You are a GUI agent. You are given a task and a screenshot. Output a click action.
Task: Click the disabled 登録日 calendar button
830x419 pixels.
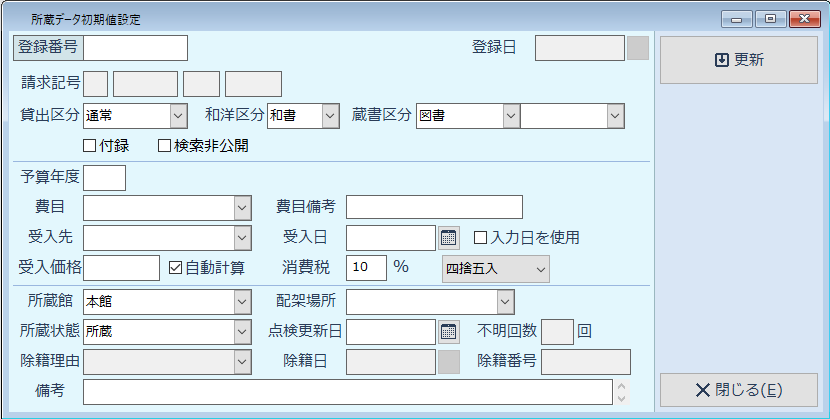[638, 48]
